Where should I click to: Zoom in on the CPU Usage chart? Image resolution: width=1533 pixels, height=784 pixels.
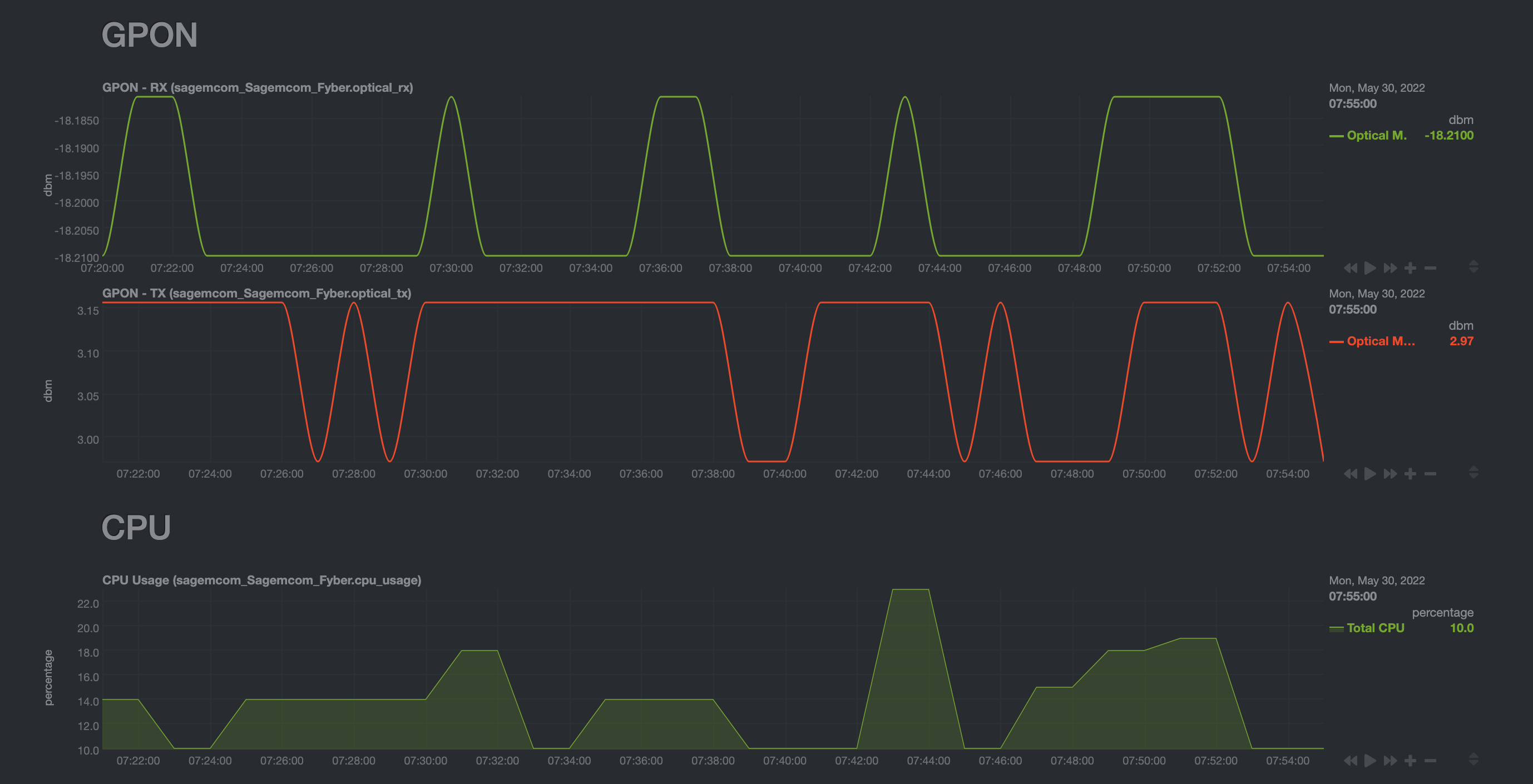(x=1410, y=760)
